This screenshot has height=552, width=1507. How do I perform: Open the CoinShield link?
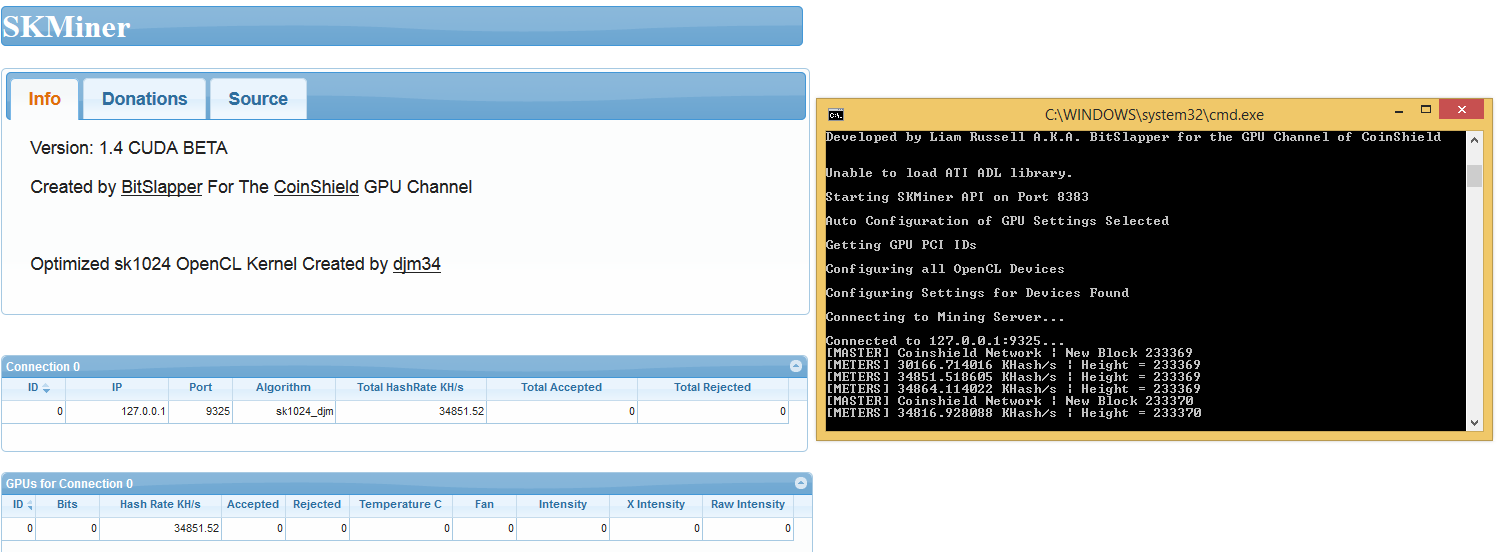pyautogui.click(x=316, y=187)
